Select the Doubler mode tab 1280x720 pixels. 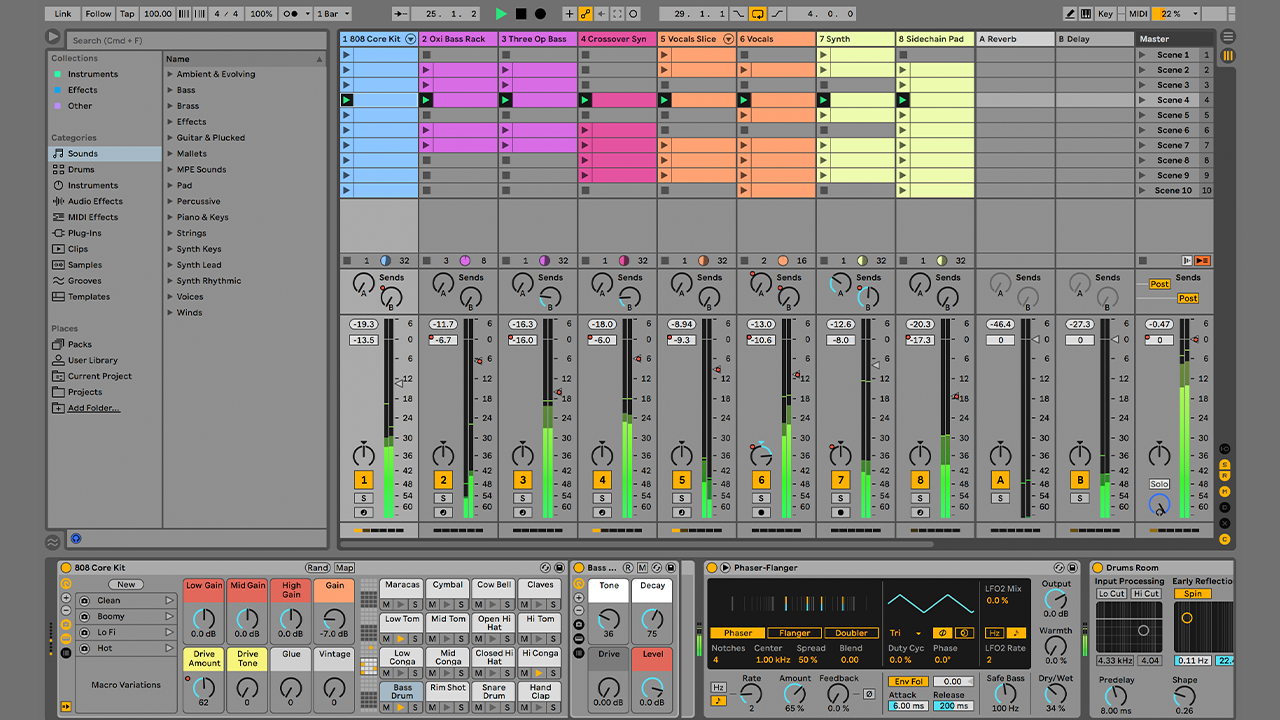tap(850, 633)
